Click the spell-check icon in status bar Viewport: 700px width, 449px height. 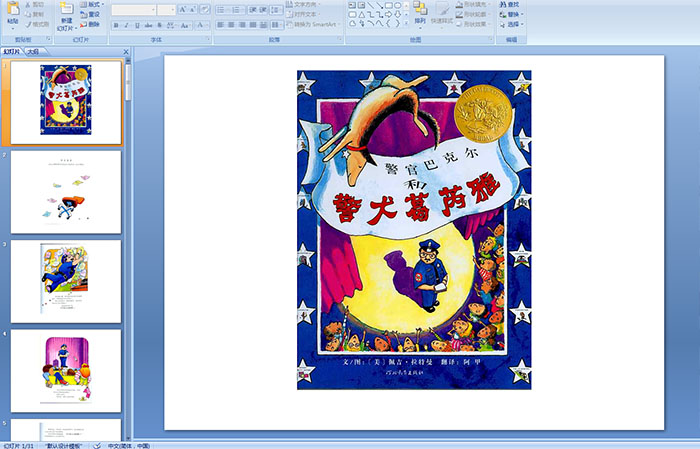pos(97,445)
